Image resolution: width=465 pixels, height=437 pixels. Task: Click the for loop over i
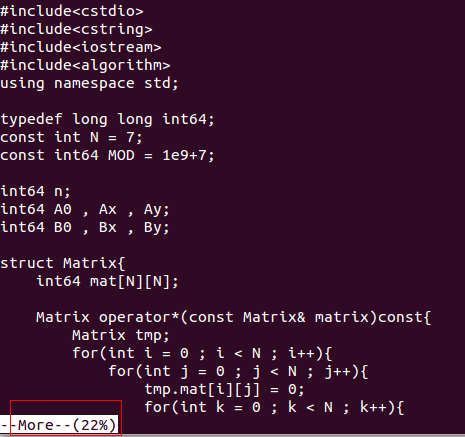(x=202, y=353)
